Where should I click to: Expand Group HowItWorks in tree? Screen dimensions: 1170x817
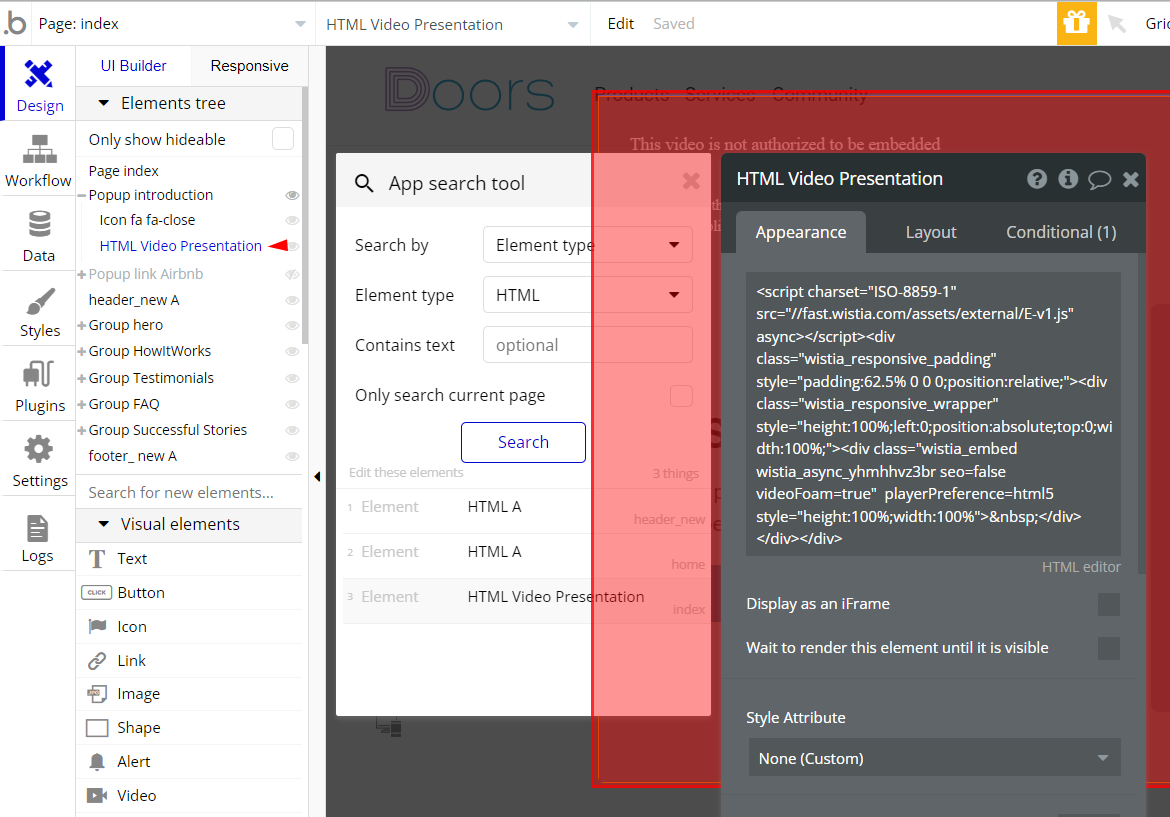click(x=81, y=351)
